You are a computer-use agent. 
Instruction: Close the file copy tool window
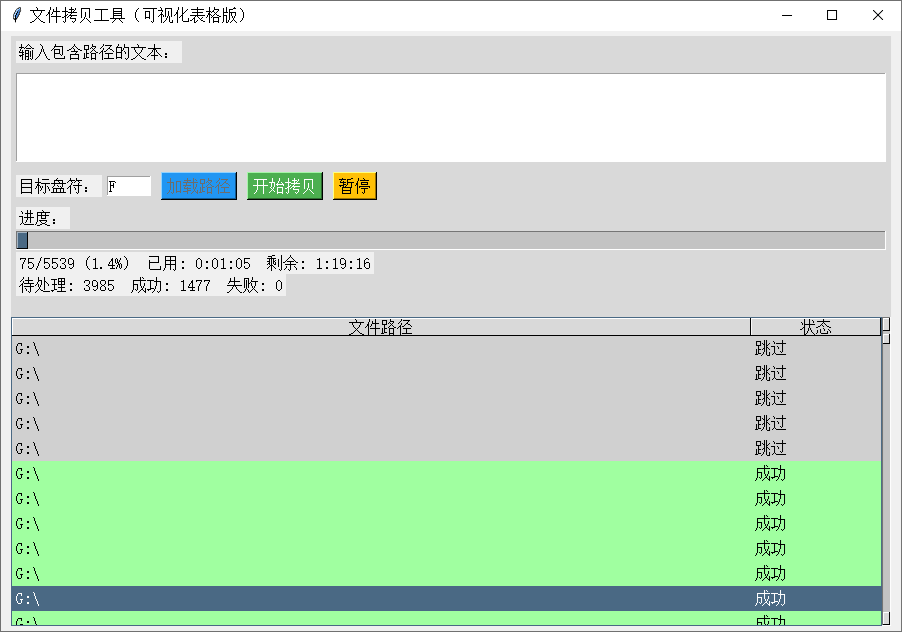pyautogui.click(x=878, y=16)
